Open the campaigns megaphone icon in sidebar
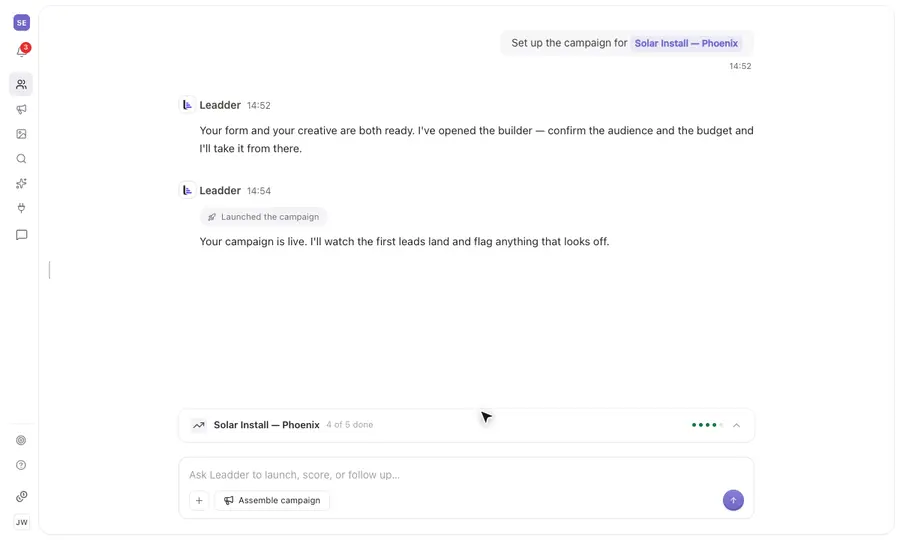This screenshot has width=900, height=540. (x=21, y=109)
